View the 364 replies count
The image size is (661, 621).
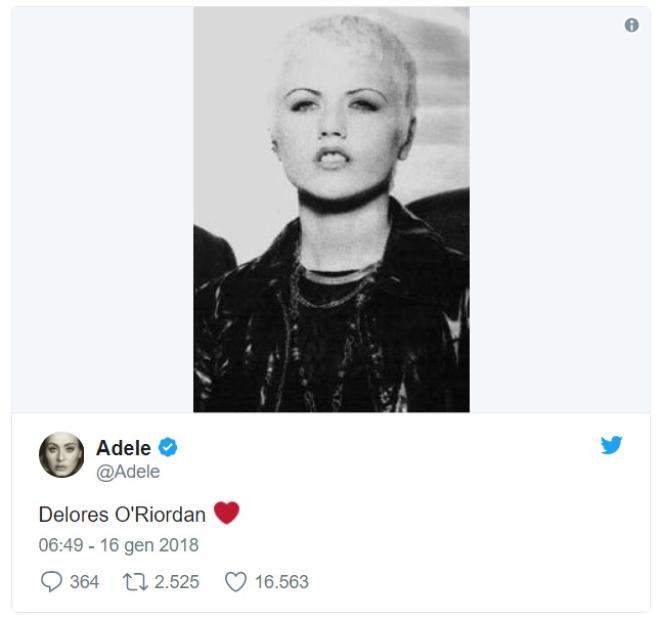pos(84,582)
